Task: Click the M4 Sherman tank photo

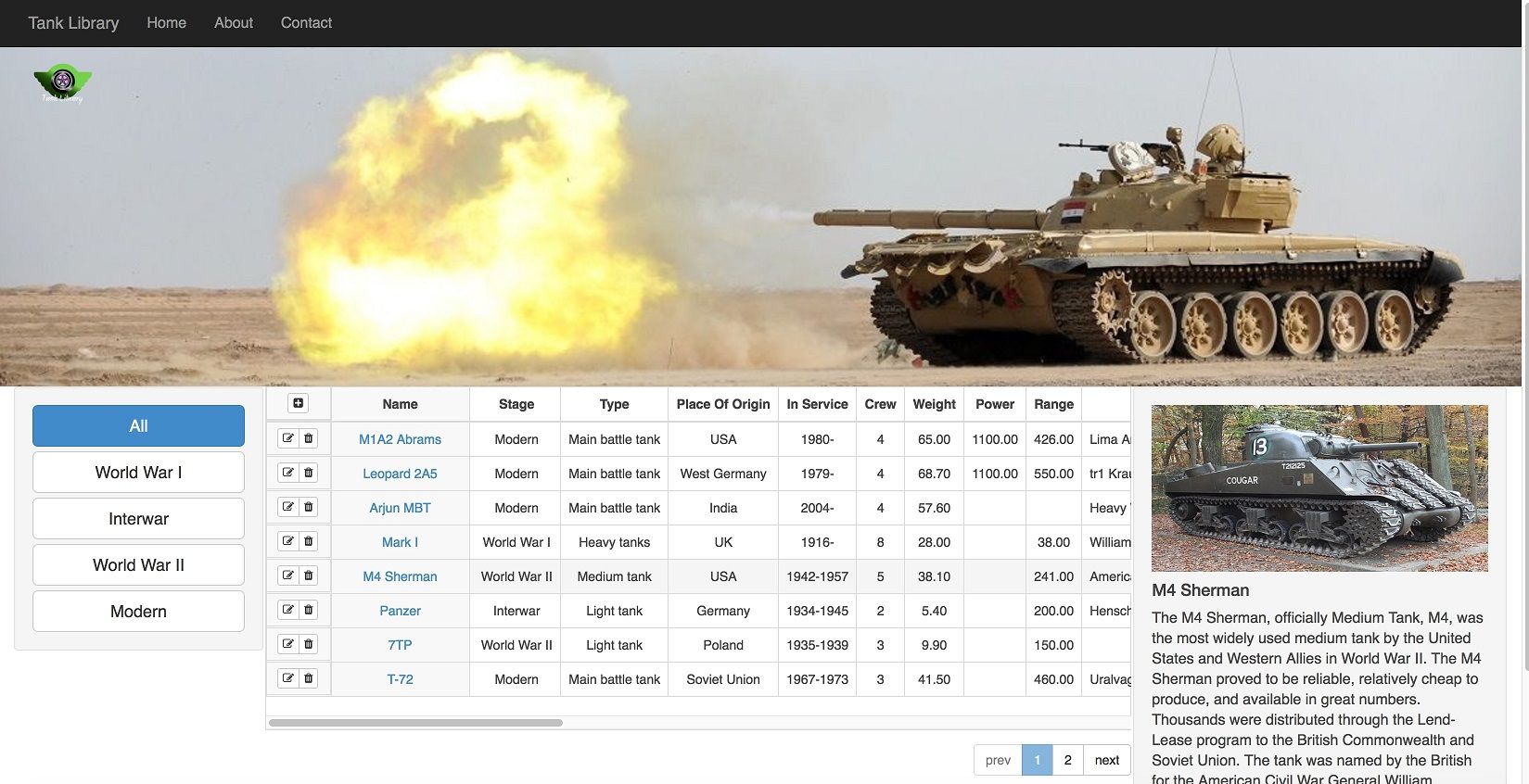Action: pyautogui.click(x=1319, y=488)
